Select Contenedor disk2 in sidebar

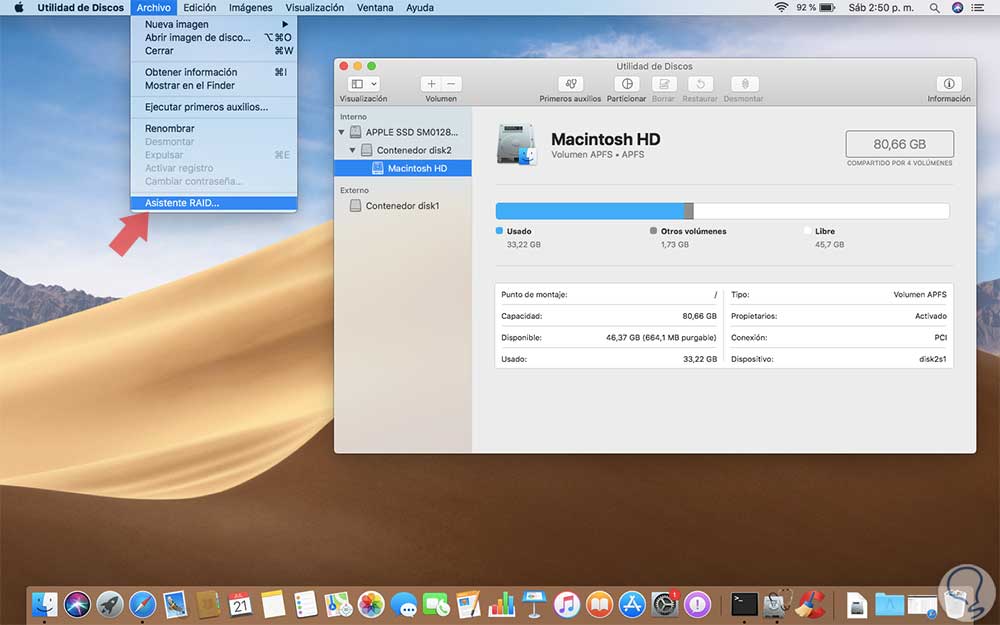[x=404, y=150]
